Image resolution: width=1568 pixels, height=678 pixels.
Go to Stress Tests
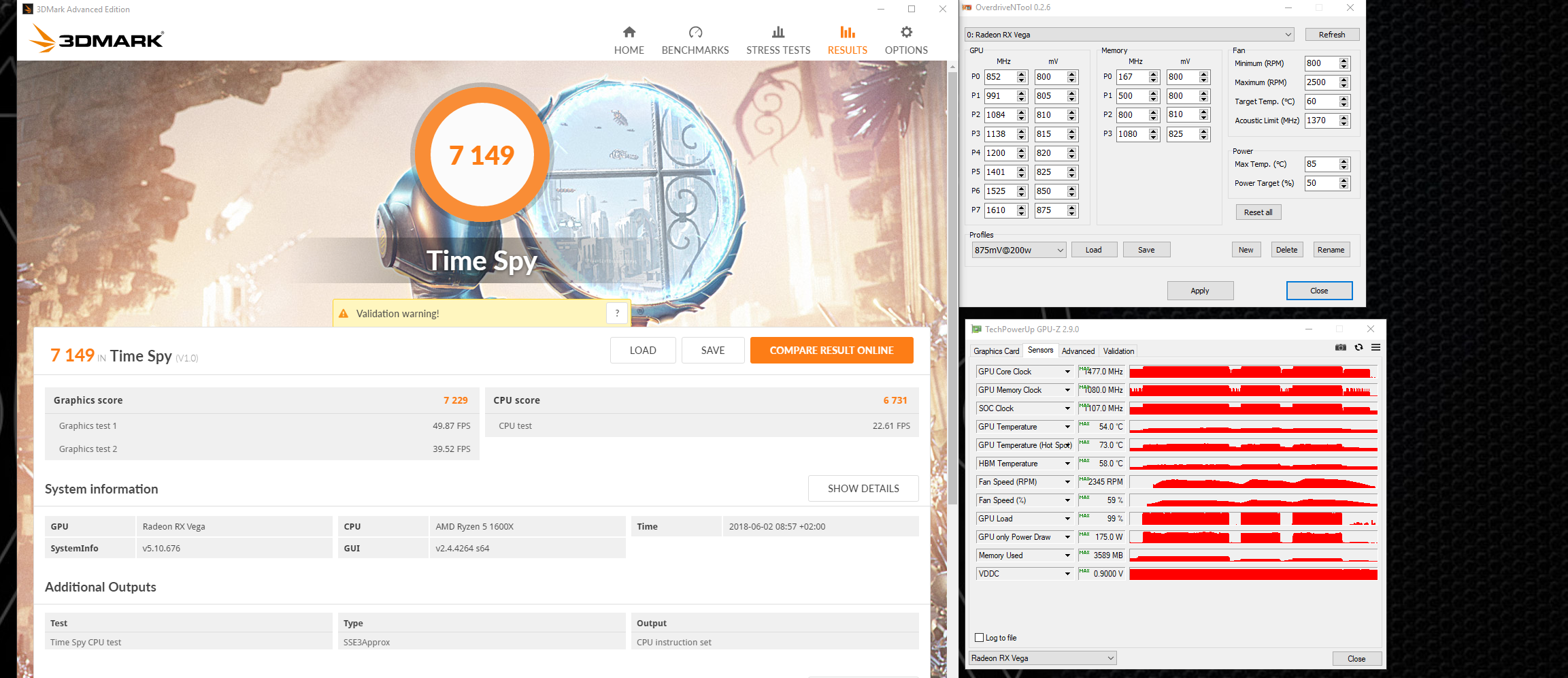click(x=778, y=41)
